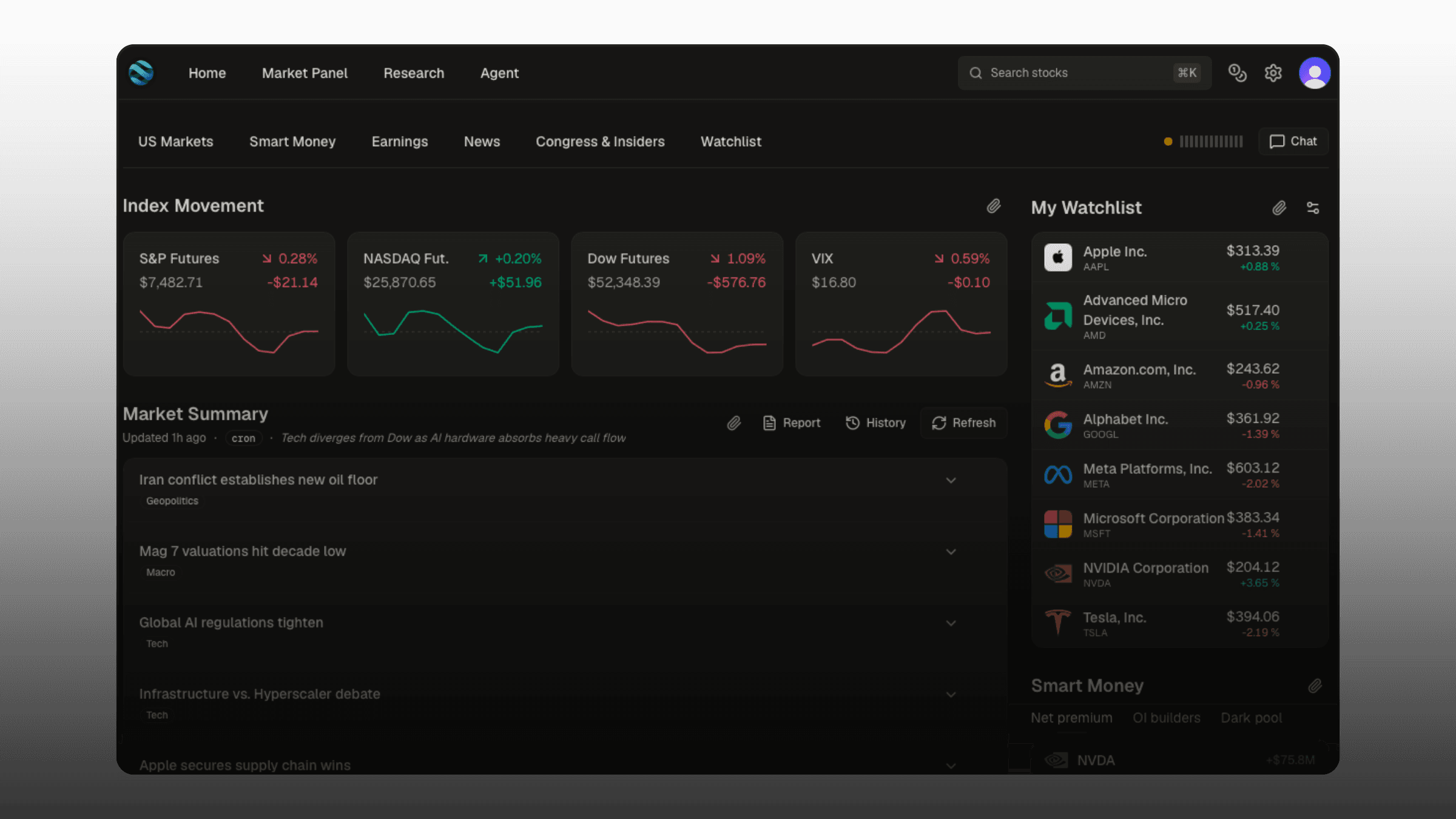Click the Apple logo in watchlist
Screen dimensions: 1456x819
click(x=1058, y=257)
